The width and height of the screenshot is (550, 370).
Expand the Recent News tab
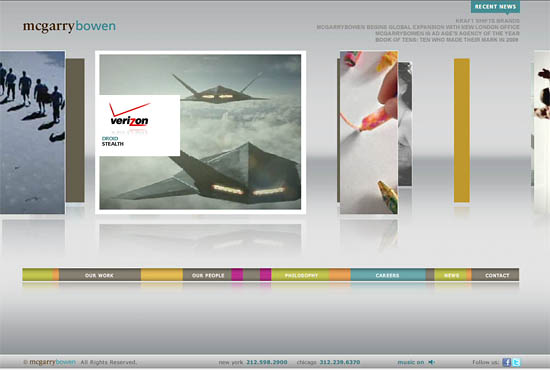click(495, 7)
